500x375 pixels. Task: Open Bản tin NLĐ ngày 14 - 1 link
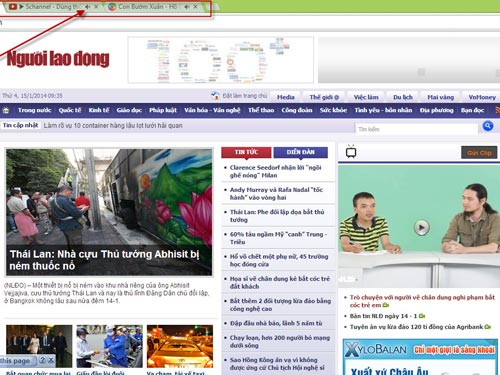383,316
